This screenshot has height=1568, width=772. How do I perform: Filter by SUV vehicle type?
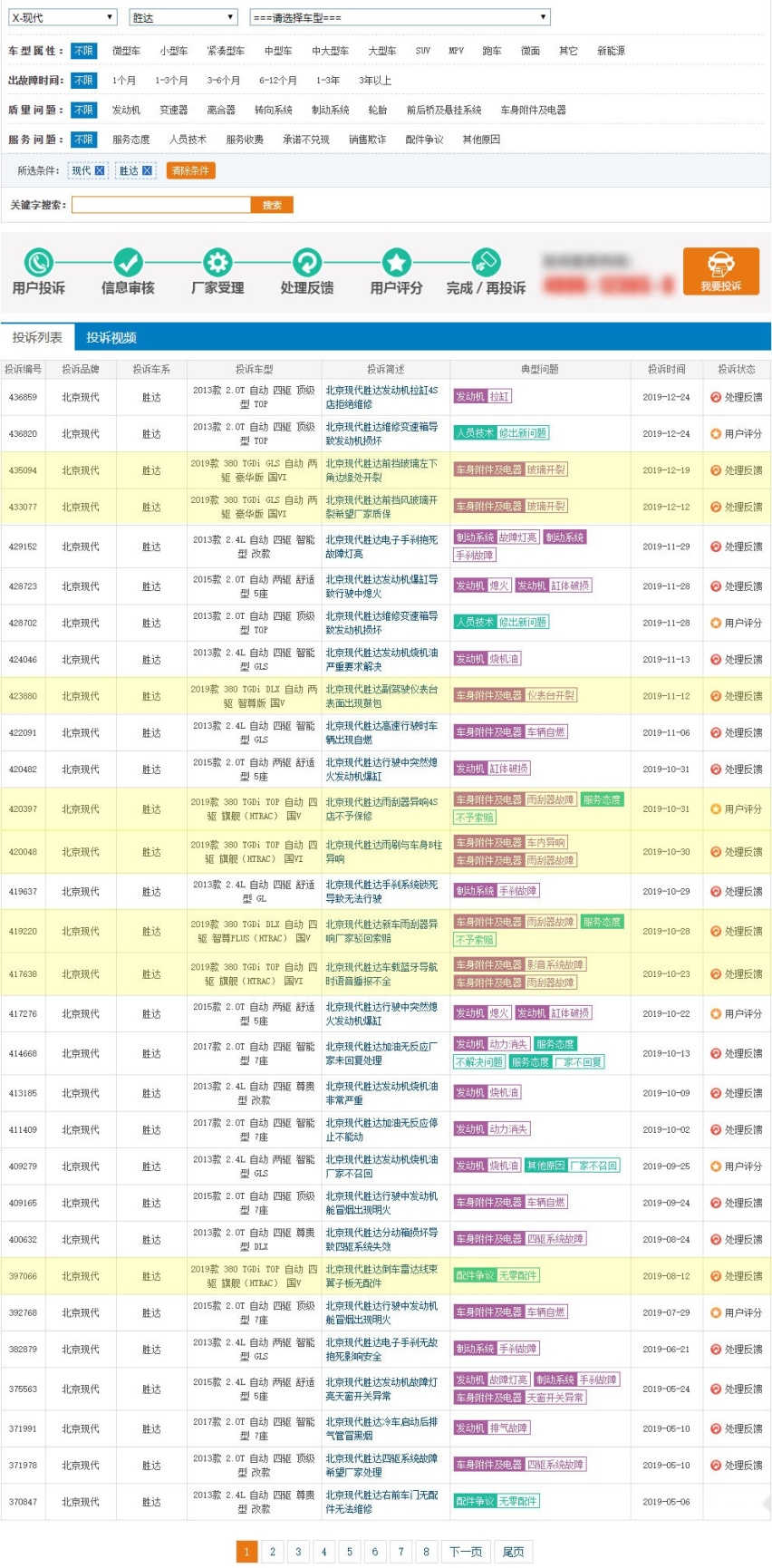(423, 51)
